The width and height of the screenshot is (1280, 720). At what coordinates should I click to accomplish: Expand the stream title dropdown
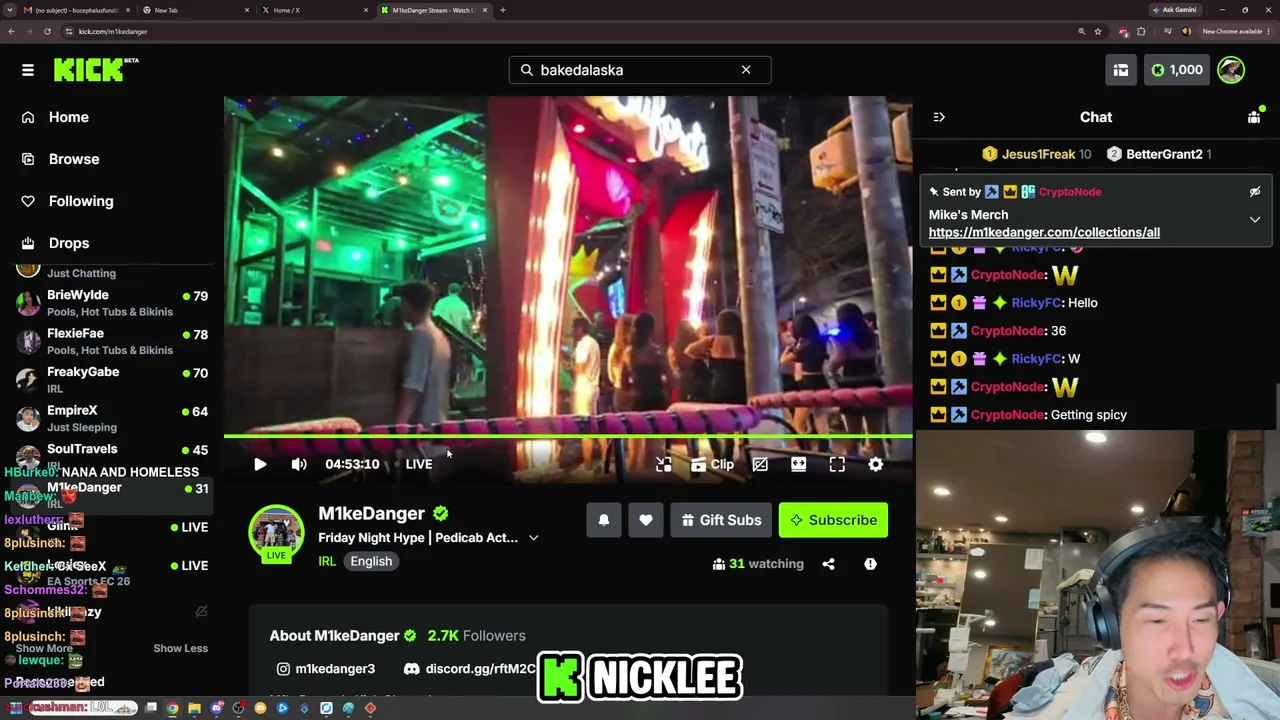click(x=534, y=538)
